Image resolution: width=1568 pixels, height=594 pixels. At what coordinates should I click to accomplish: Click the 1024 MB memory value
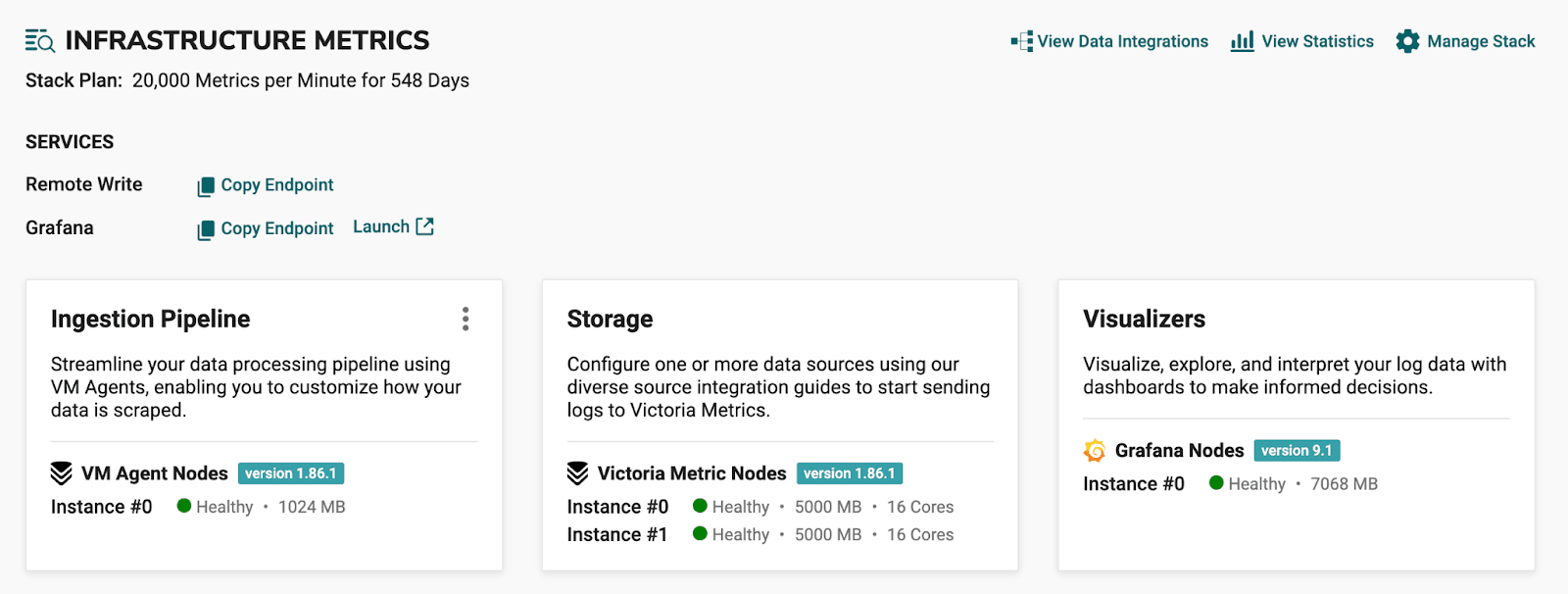pyautogui.click(x=312, y=507)
